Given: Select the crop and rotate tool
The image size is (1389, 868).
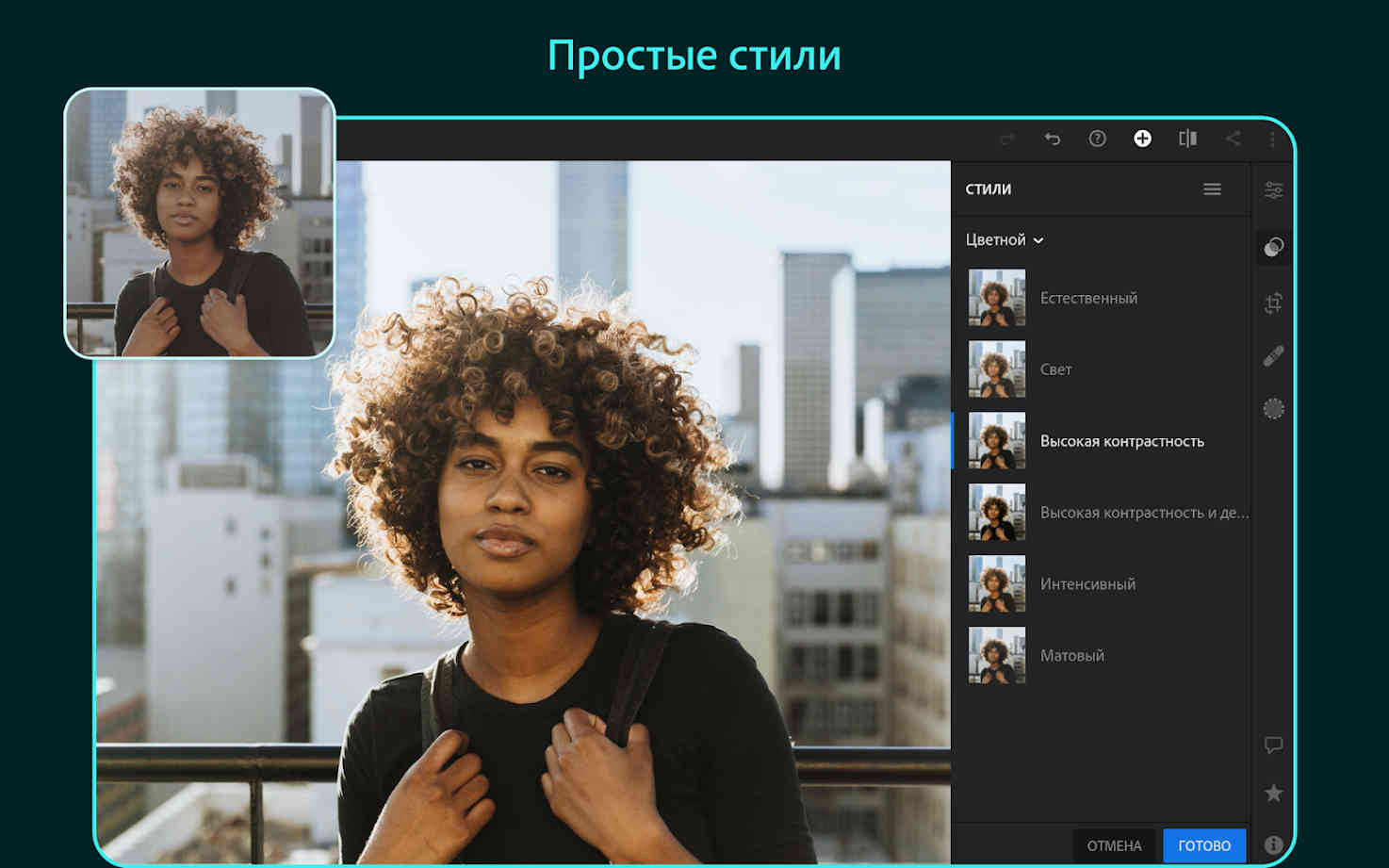Looking at the screenshot, I should click(1273, 303).
